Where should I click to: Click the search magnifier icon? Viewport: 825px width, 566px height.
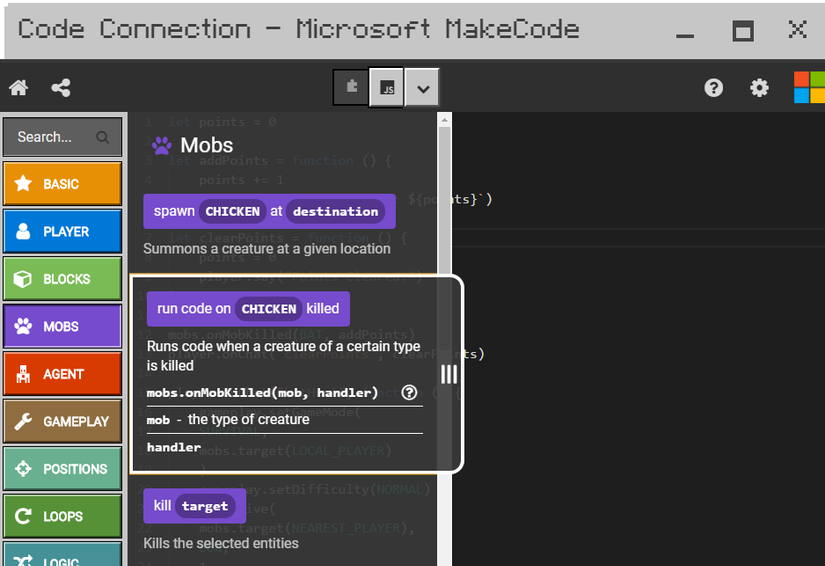coord(103,137)
